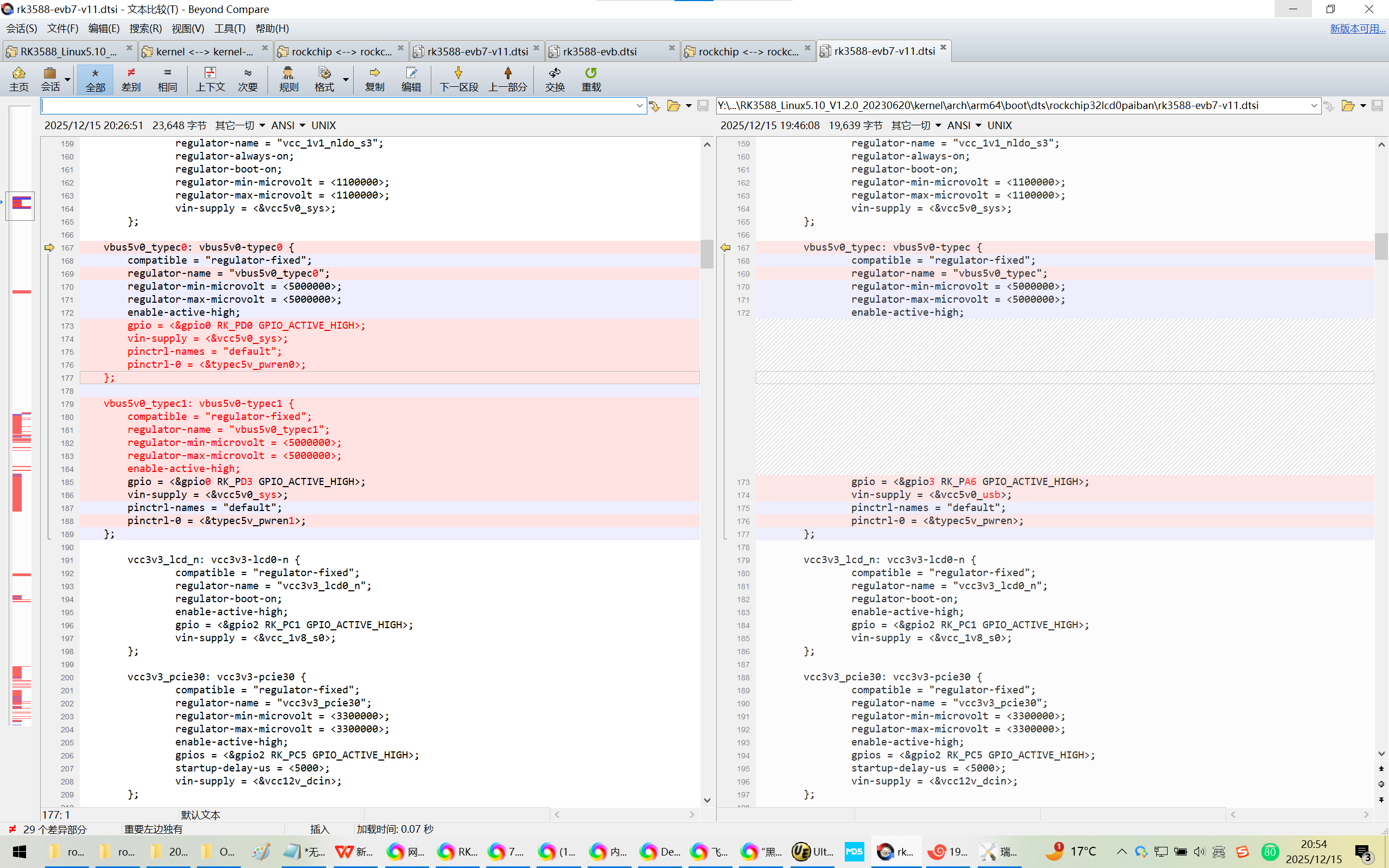The height and width of the screenshot is (868, 1389).
Task: Click the 重载 (Reload) toolbar icon
Action: coord(591,79)
